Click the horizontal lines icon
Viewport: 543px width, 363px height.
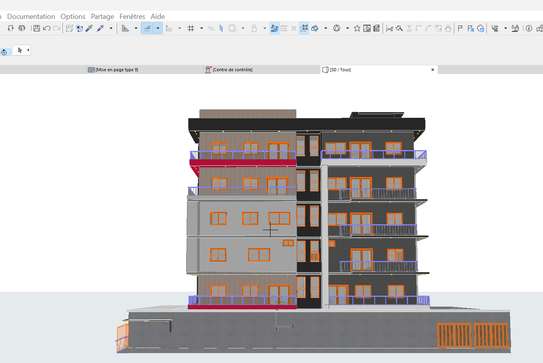click(284, 28)
